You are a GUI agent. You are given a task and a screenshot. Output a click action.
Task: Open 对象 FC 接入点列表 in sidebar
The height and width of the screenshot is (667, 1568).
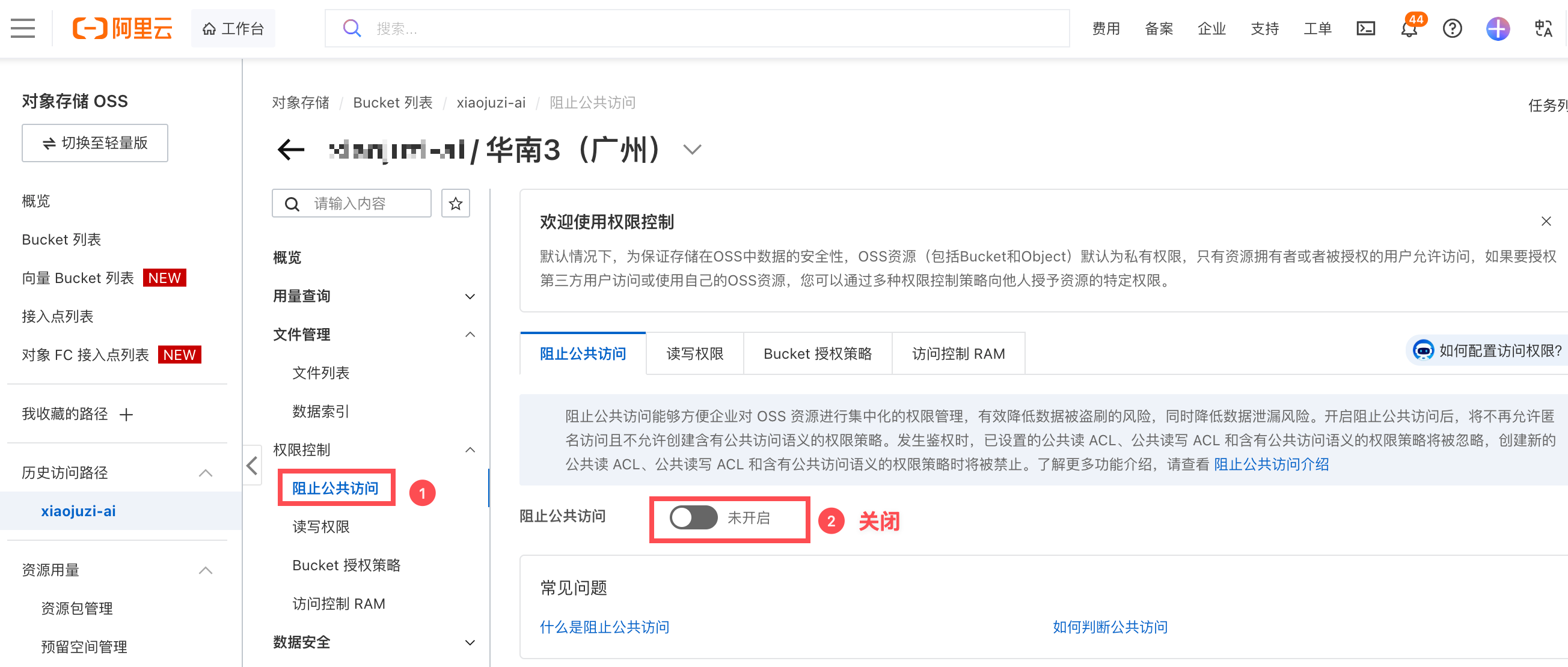85,354
